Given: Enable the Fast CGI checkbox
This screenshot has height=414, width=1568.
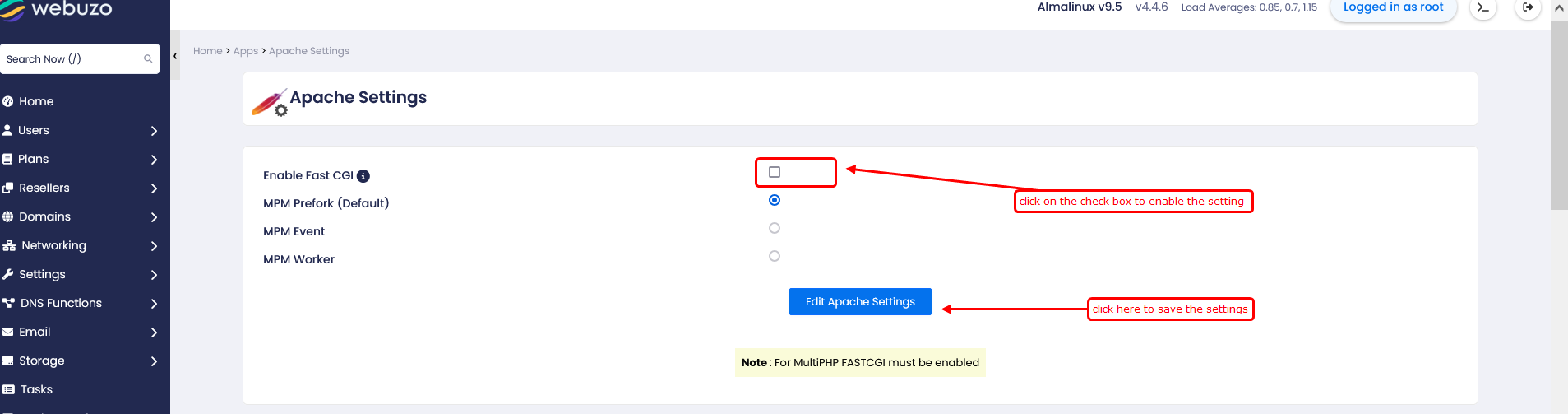Looking at the screenshot, I should click(775, 172).
